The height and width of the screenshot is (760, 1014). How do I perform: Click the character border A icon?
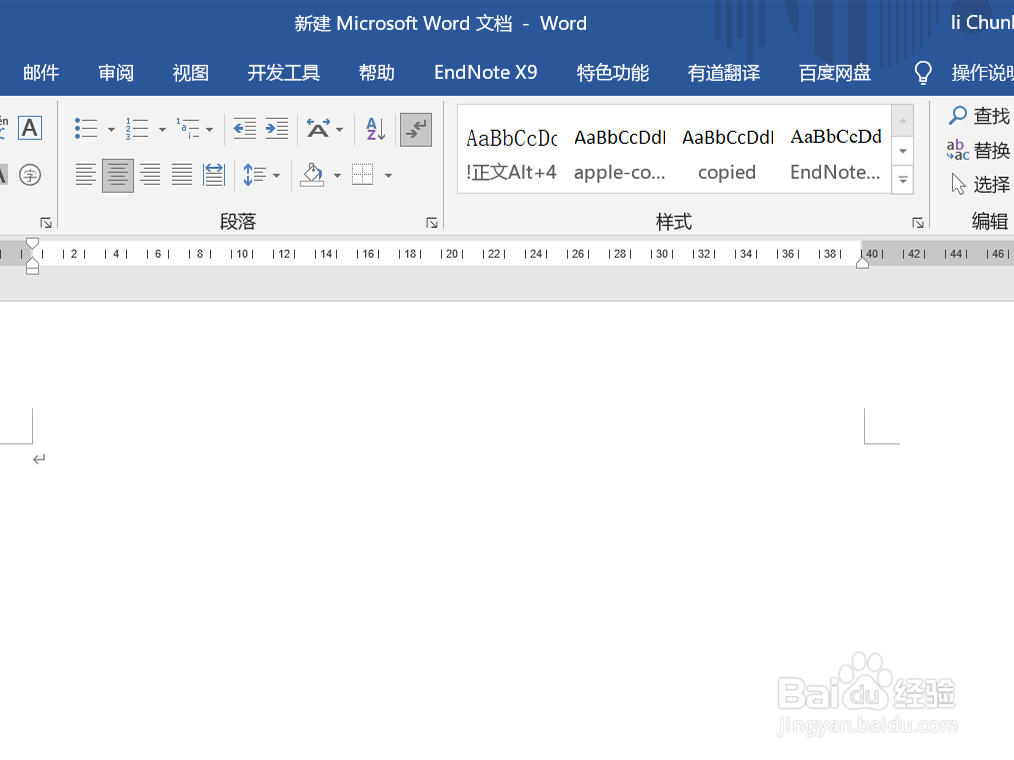(30, 128)
